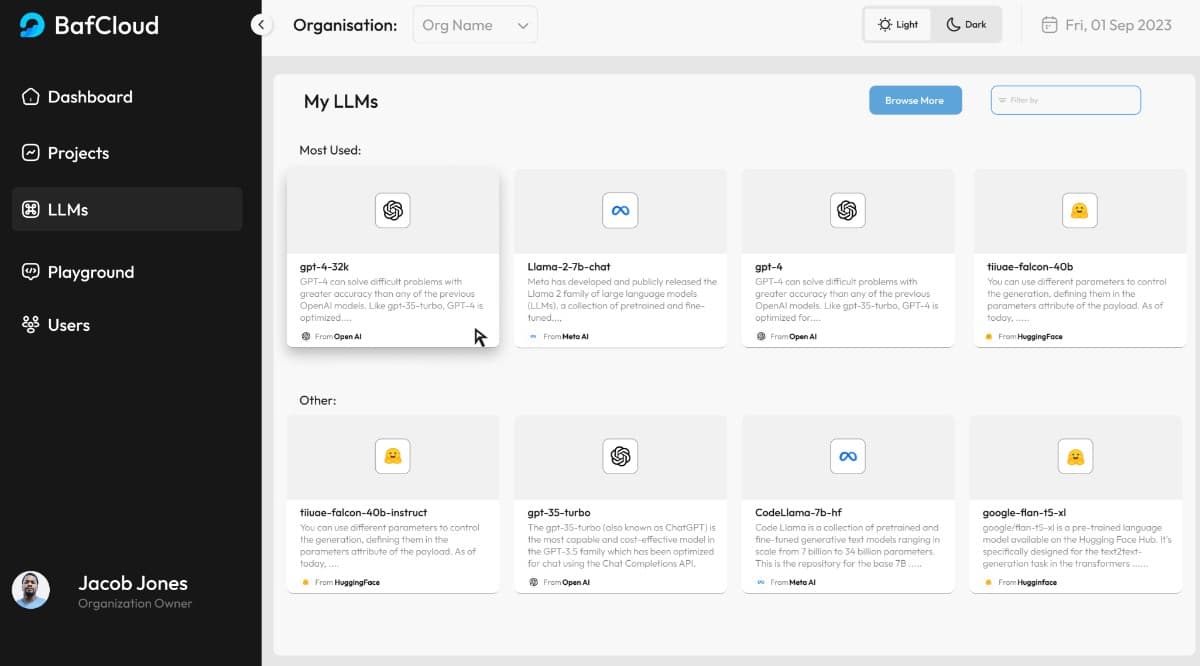Screen dimensions: 1200x666
Task: Click the HuggingFace emoji on google-flan-t5-xl card
Action: [x=1075, y=456]
